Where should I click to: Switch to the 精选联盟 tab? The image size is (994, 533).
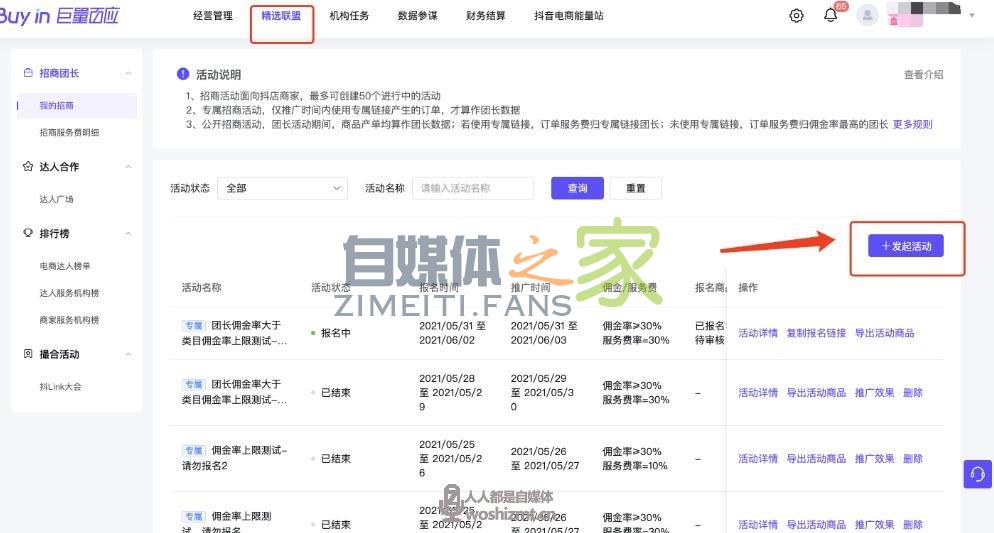281,16
